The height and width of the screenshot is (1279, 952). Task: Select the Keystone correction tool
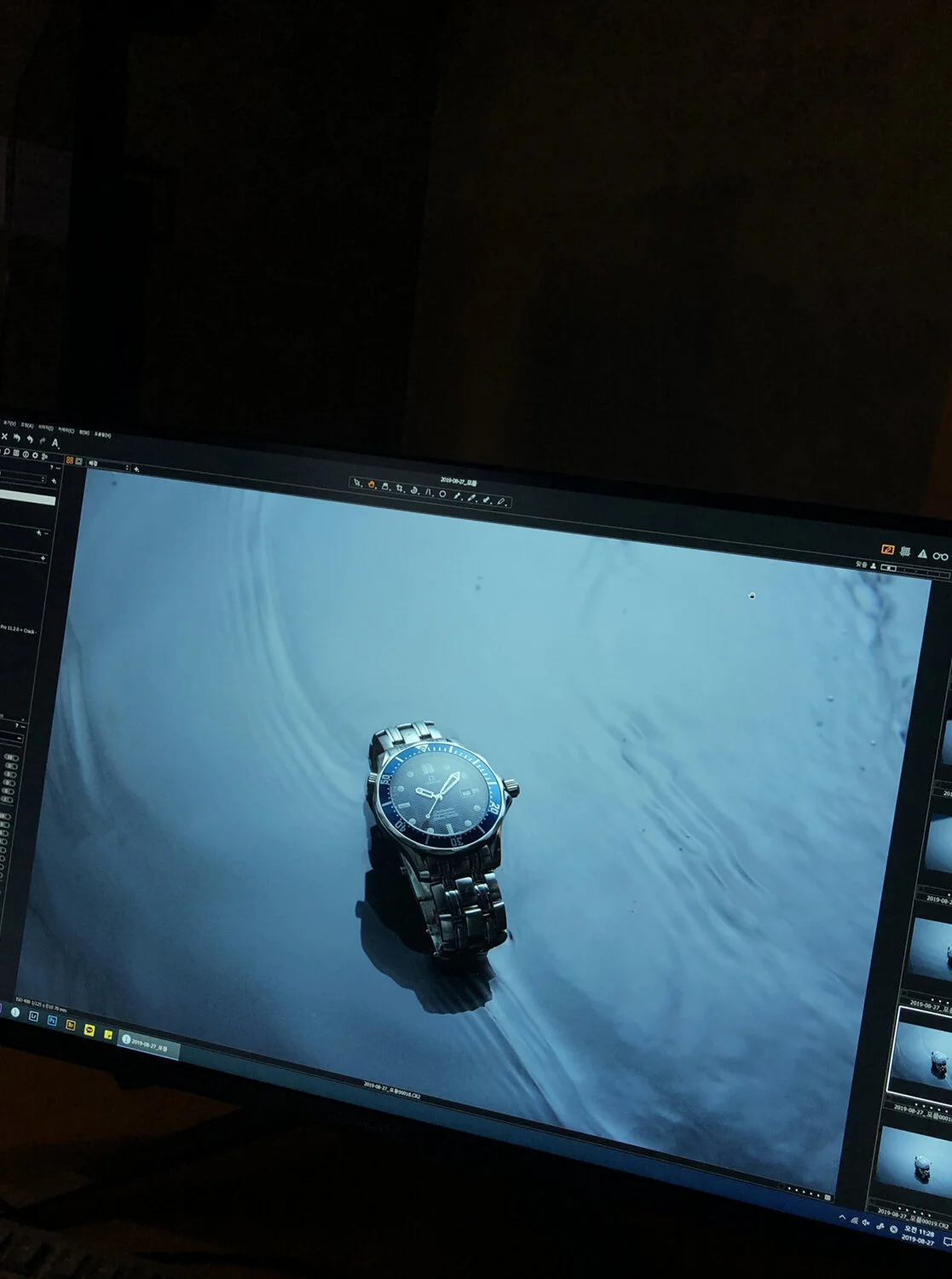pos(428,491)
